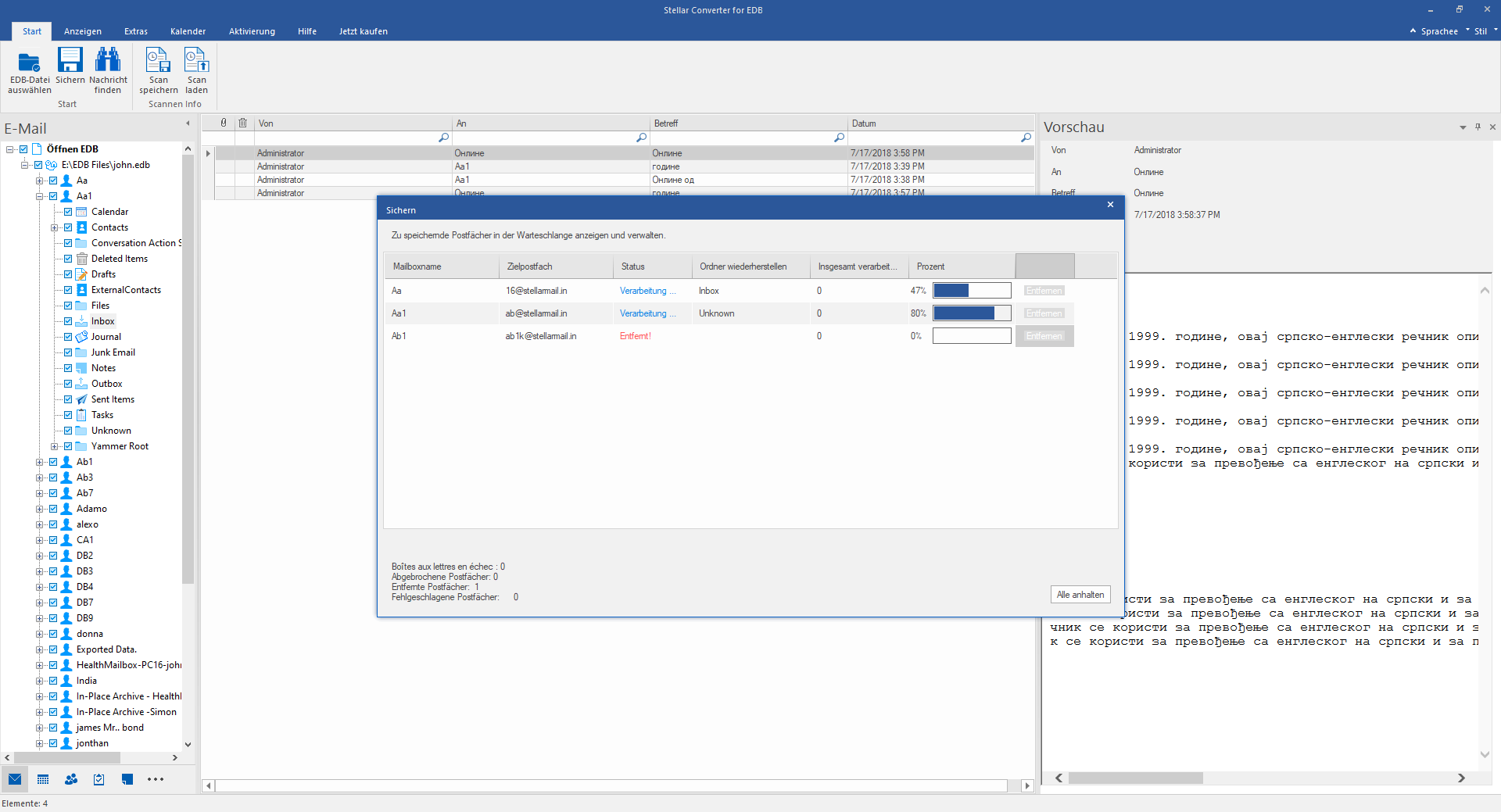
Task: Open calendar view icon at bottom
Action: 43,779
